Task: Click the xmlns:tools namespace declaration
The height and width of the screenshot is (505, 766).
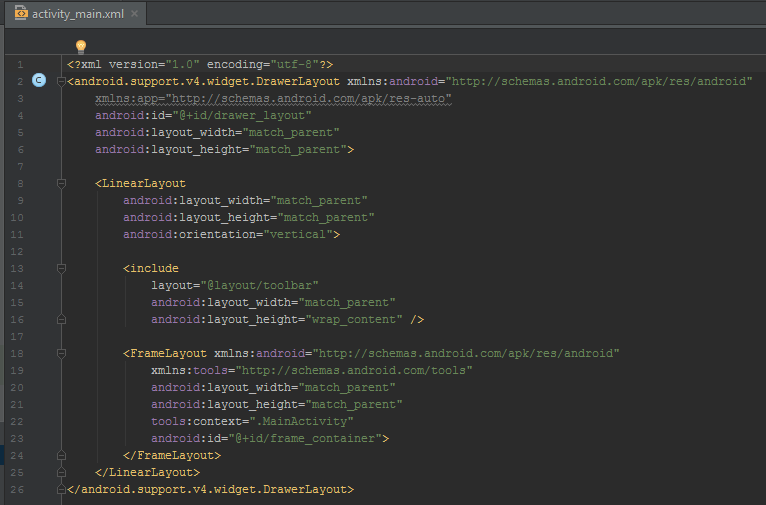Action: click(x=312, y=370)
